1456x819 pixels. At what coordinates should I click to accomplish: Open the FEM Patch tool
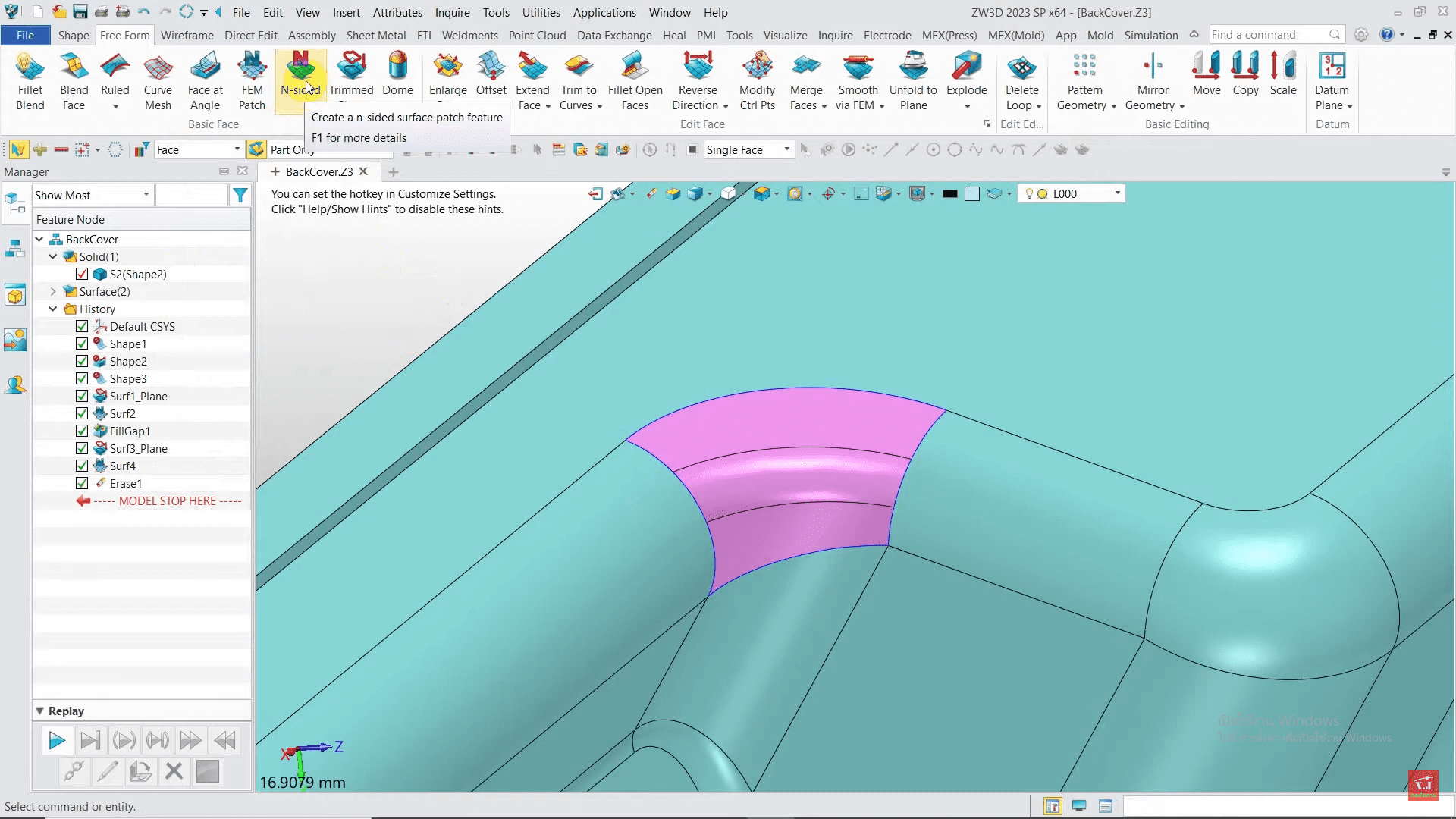tap(252, 80)
